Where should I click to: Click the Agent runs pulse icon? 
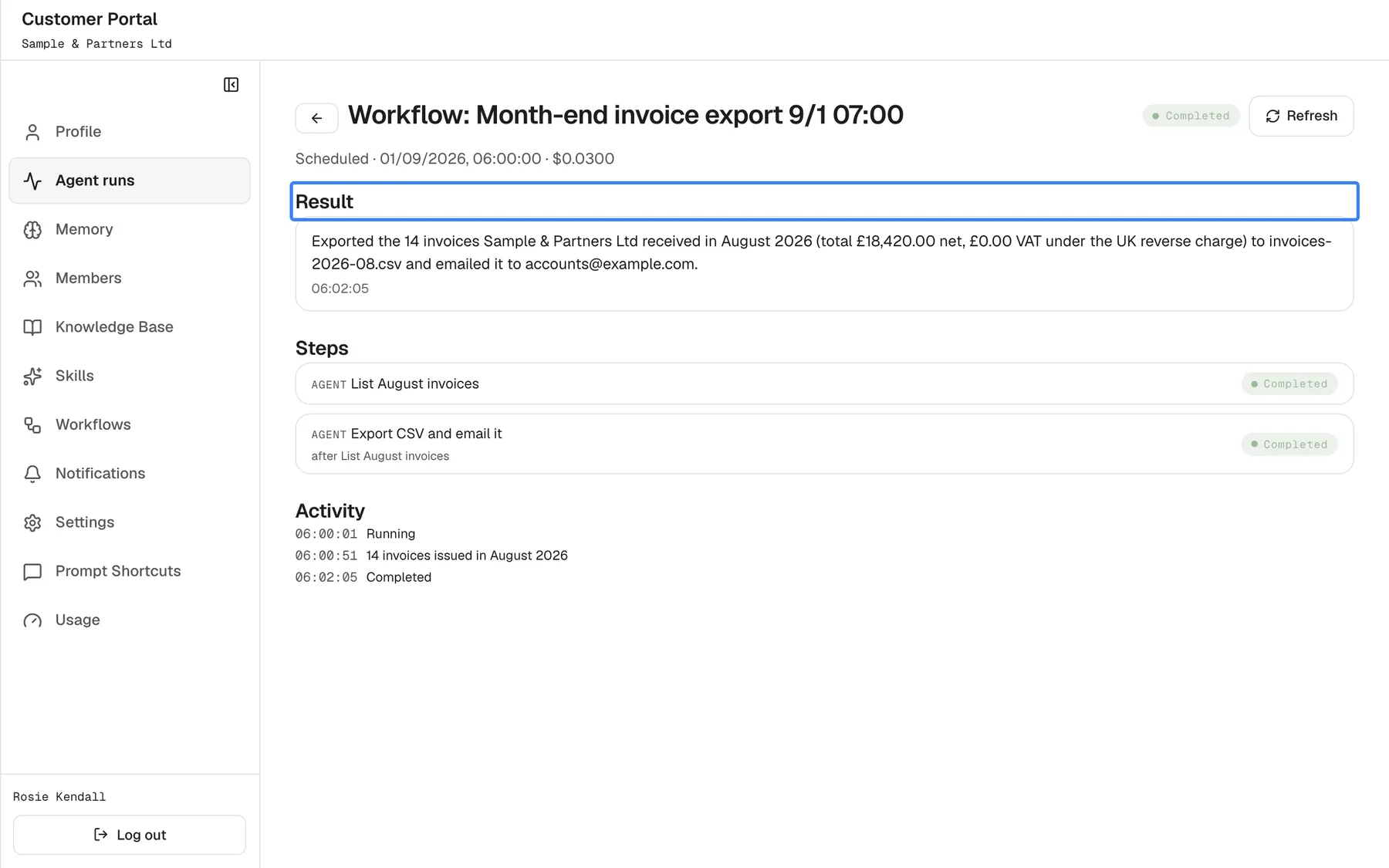(x=32, y=181)
